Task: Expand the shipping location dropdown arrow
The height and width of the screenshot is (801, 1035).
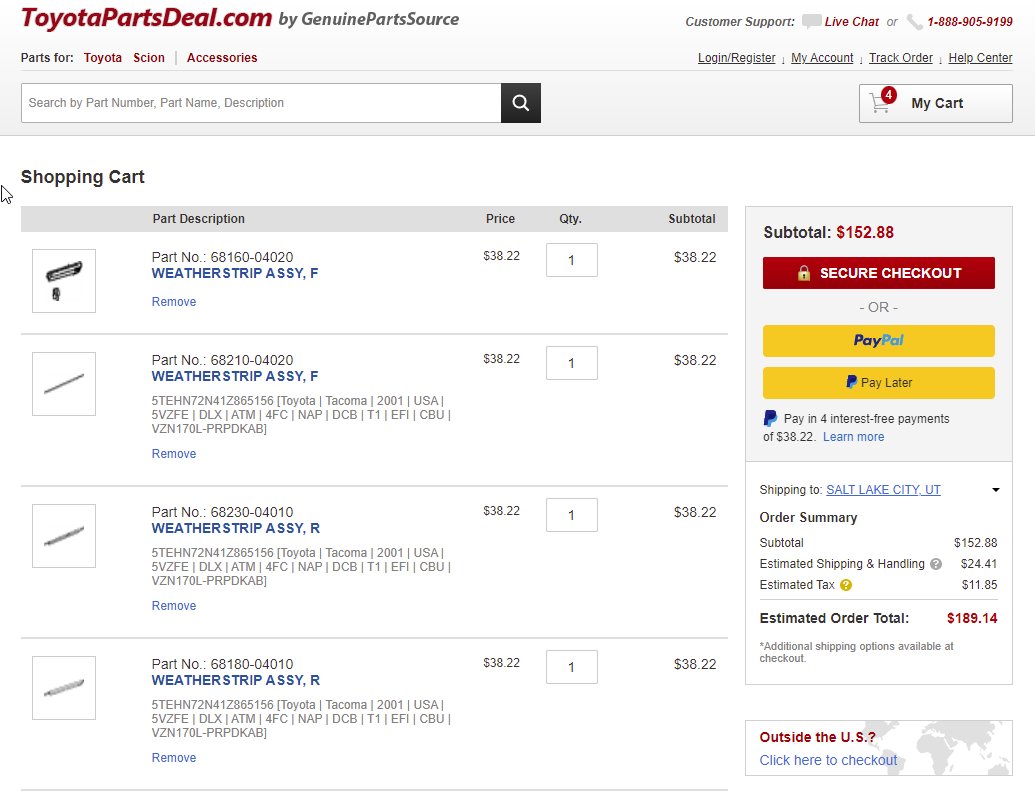Action: 995,490
